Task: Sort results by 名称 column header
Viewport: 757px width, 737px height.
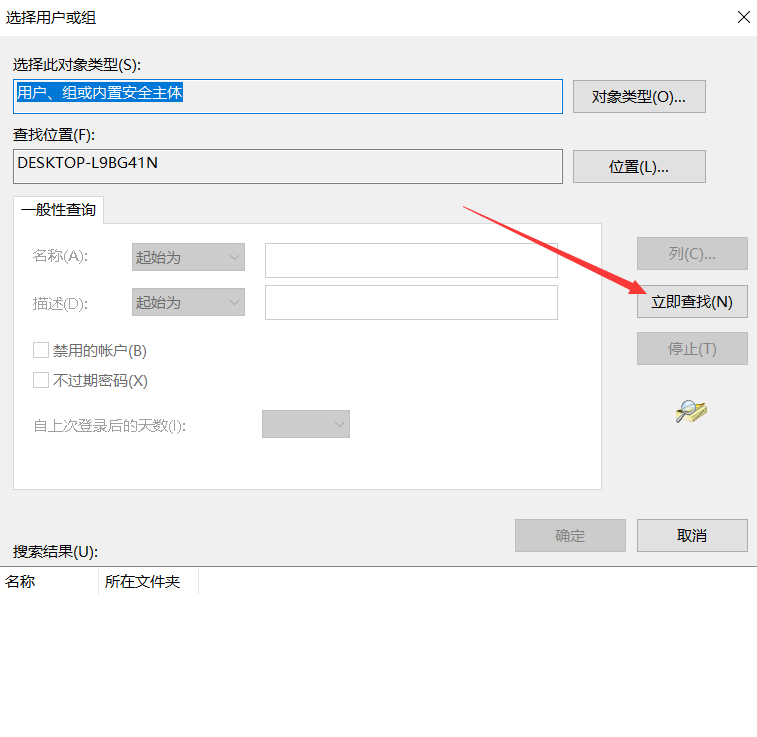Action: tap(49, 581)
